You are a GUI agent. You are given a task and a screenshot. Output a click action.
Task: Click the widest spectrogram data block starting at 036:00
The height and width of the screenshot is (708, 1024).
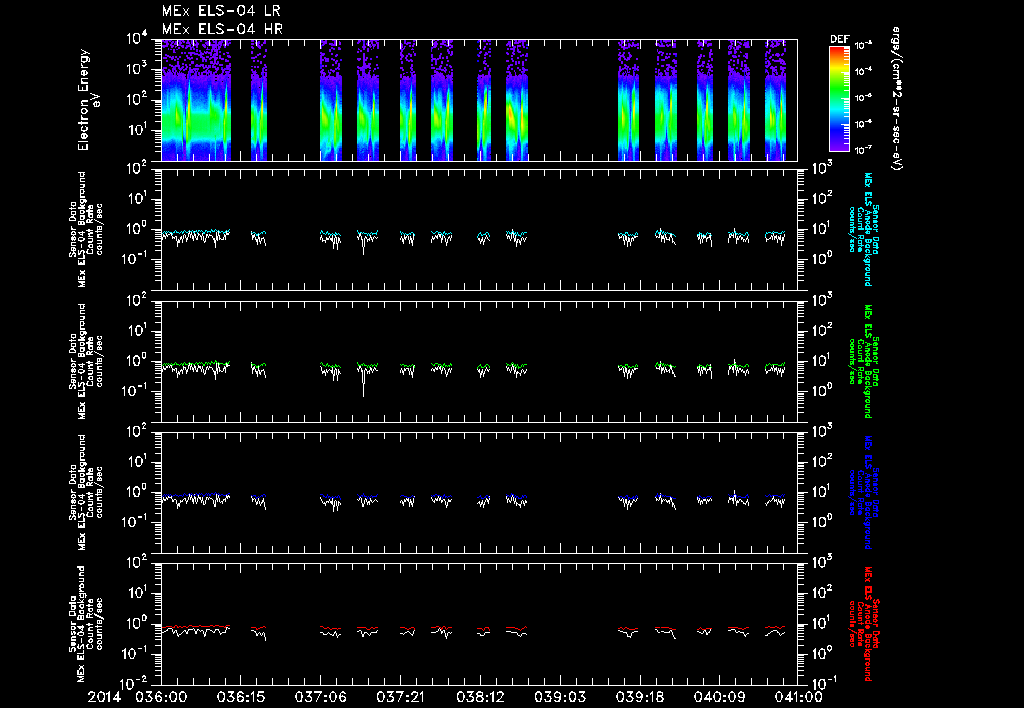coord(196,100)
